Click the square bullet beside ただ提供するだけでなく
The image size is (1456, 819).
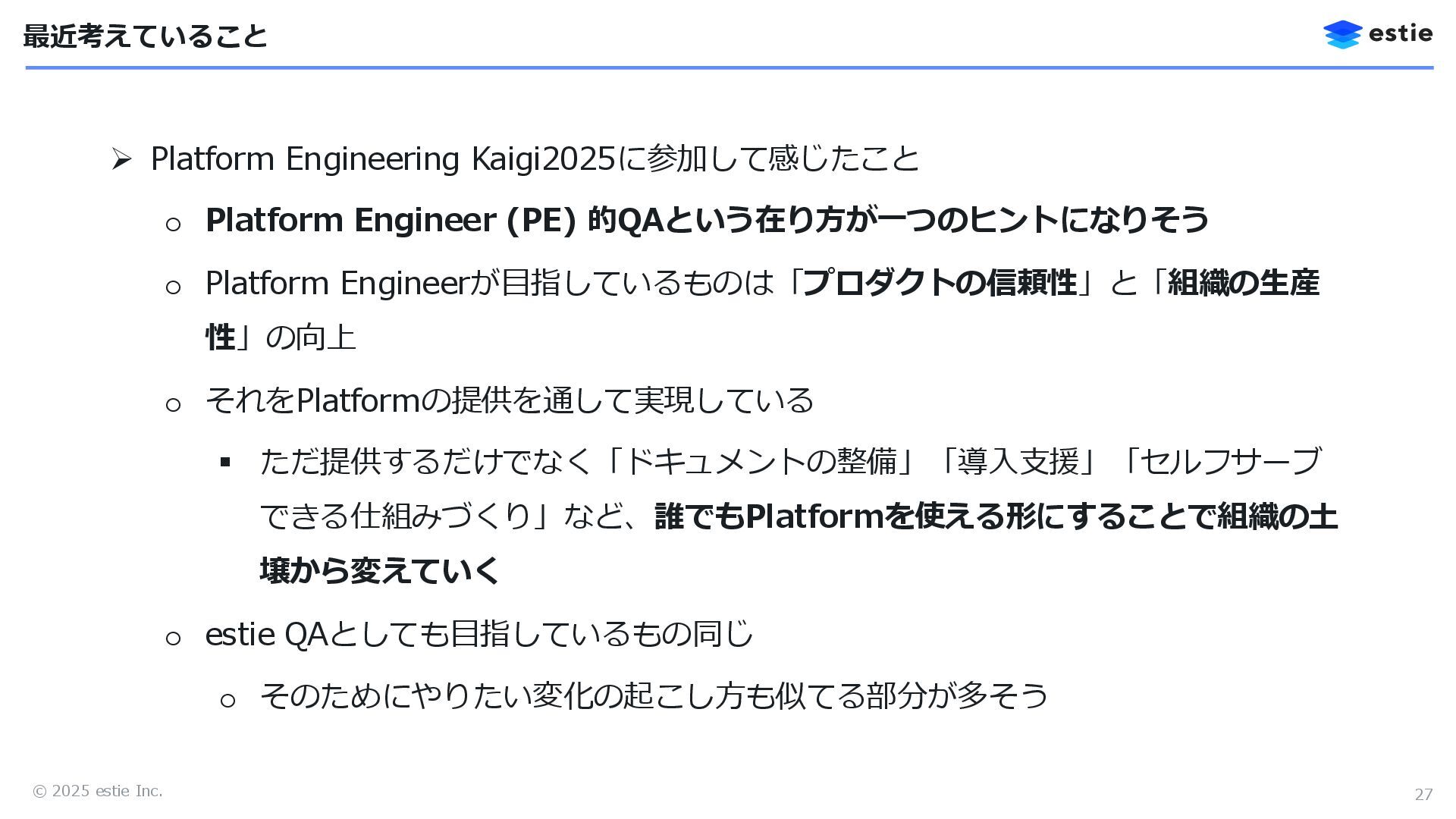click(x=225, y=461)
